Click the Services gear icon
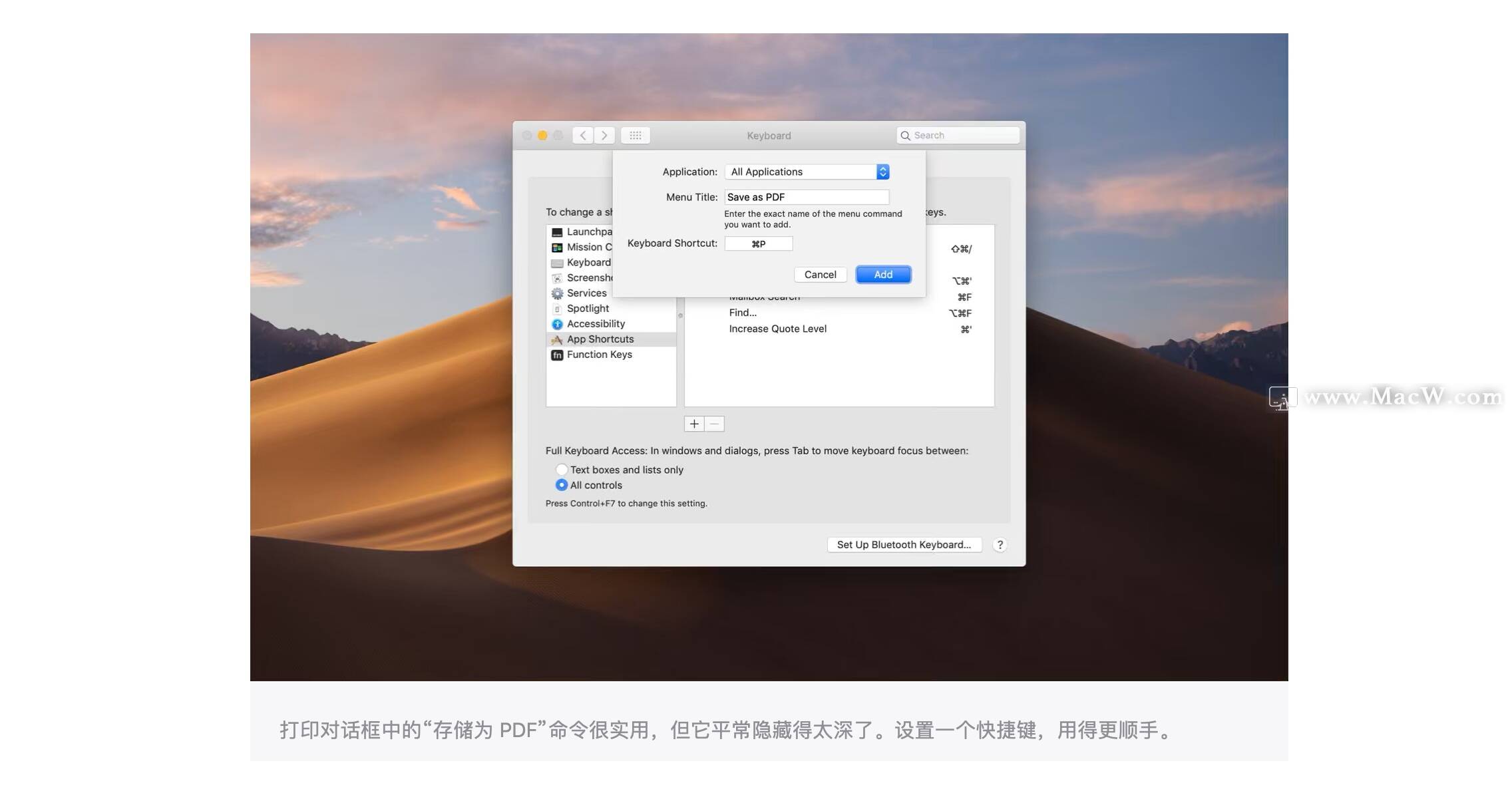 click(x=557, y=293)
